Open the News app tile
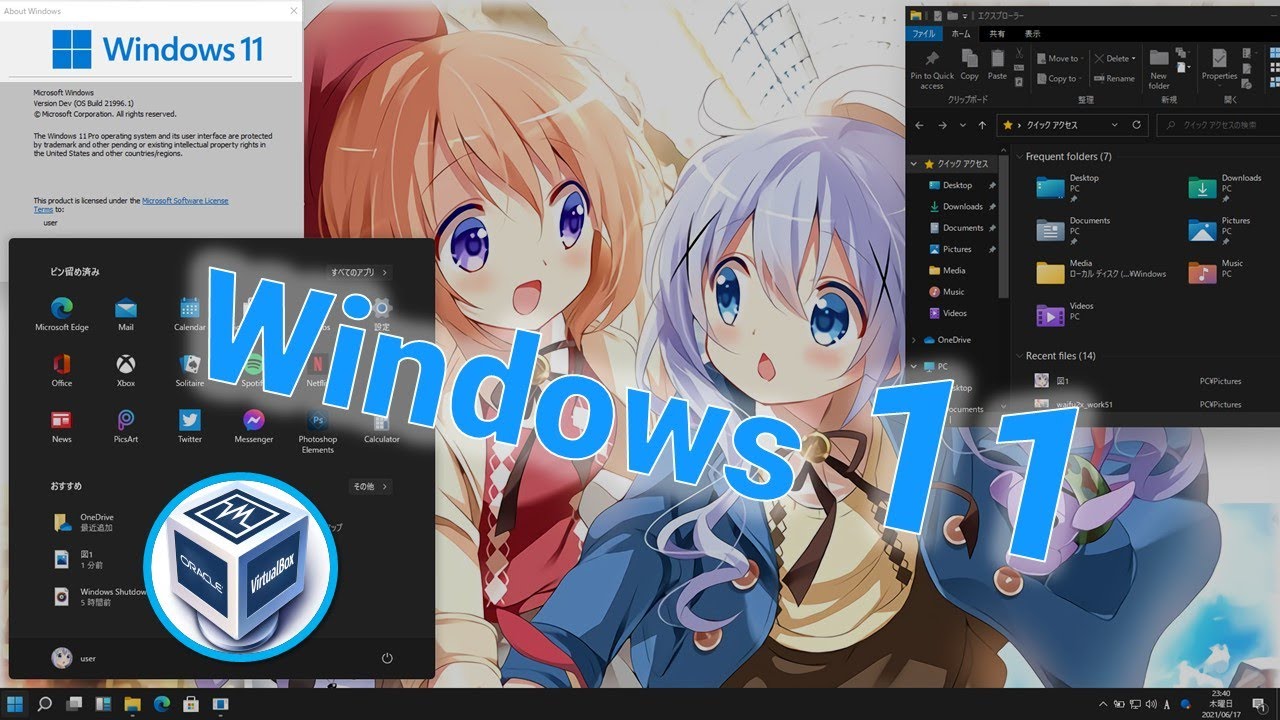Image resolution: width=1280 pixels, height=720 pixels. click(62, 426)
